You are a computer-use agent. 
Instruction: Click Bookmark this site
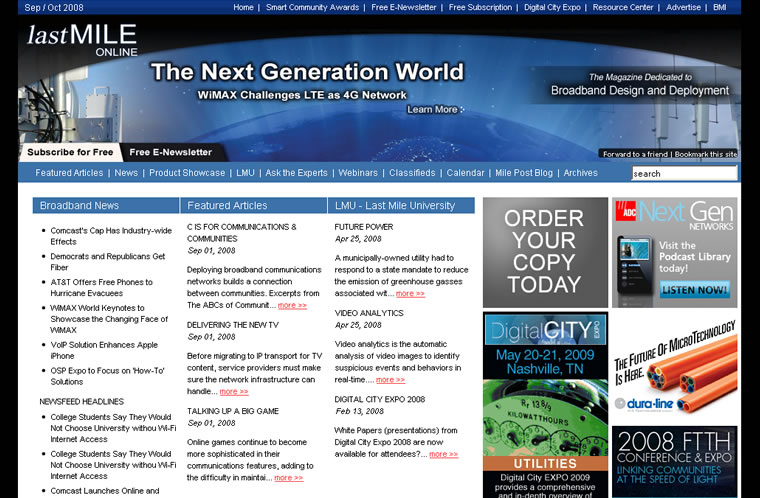point(706,154)
